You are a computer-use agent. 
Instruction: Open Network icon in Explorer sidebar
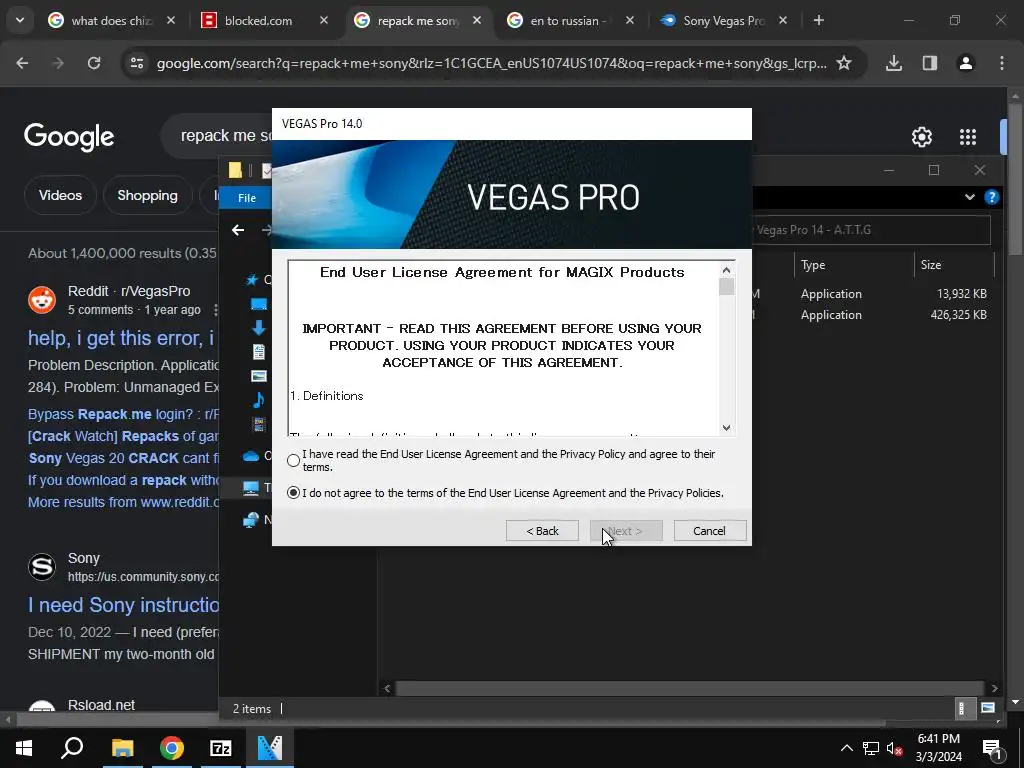(x=251, y=520)
